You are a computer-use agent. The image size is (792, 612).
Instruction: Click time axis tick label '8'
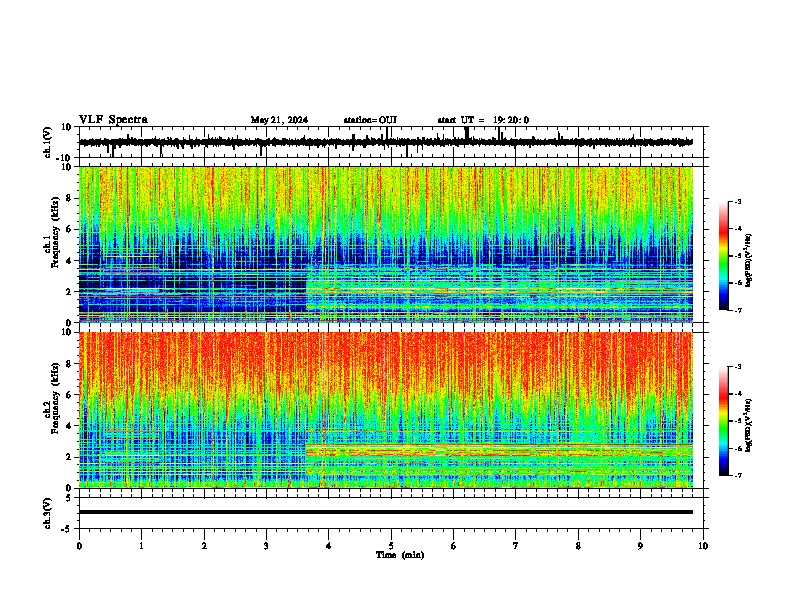[578, 546]
